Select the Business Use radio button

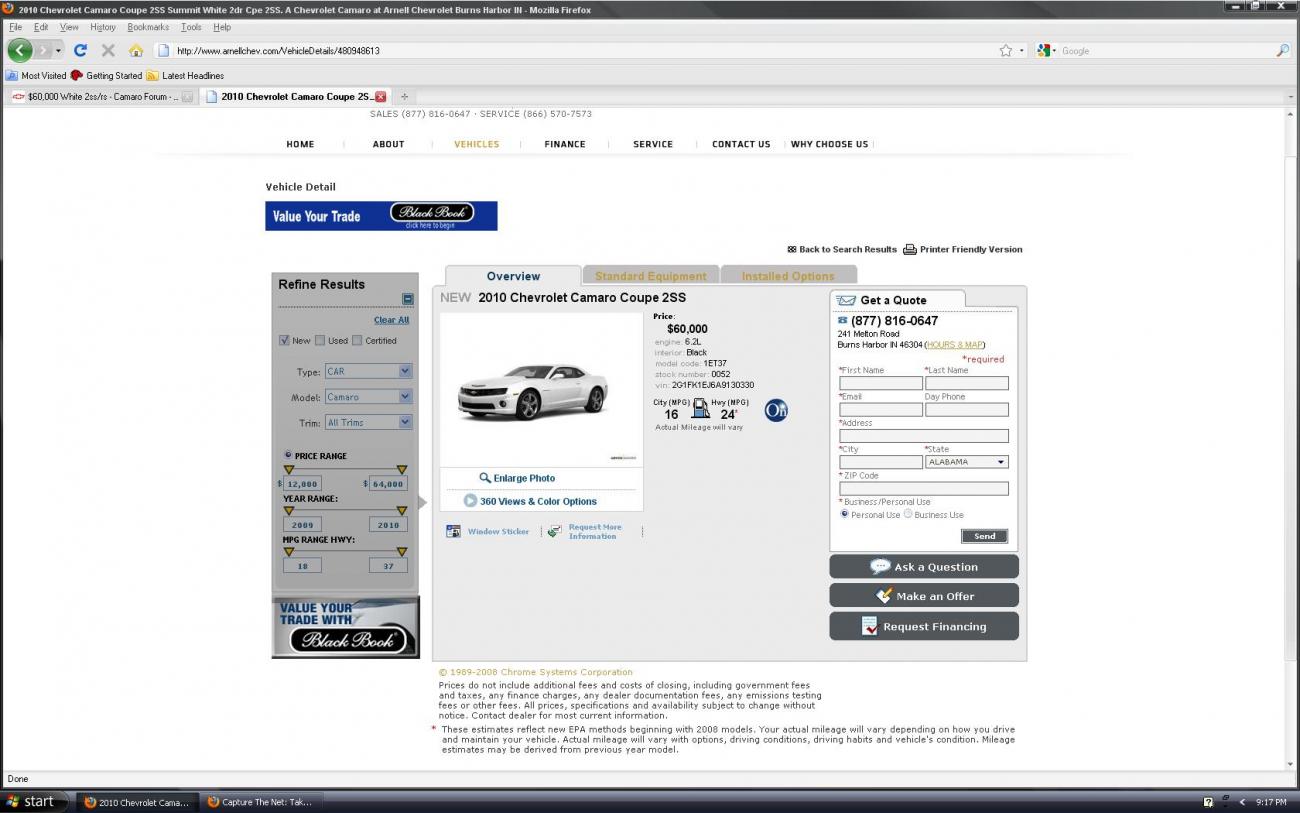908,514
